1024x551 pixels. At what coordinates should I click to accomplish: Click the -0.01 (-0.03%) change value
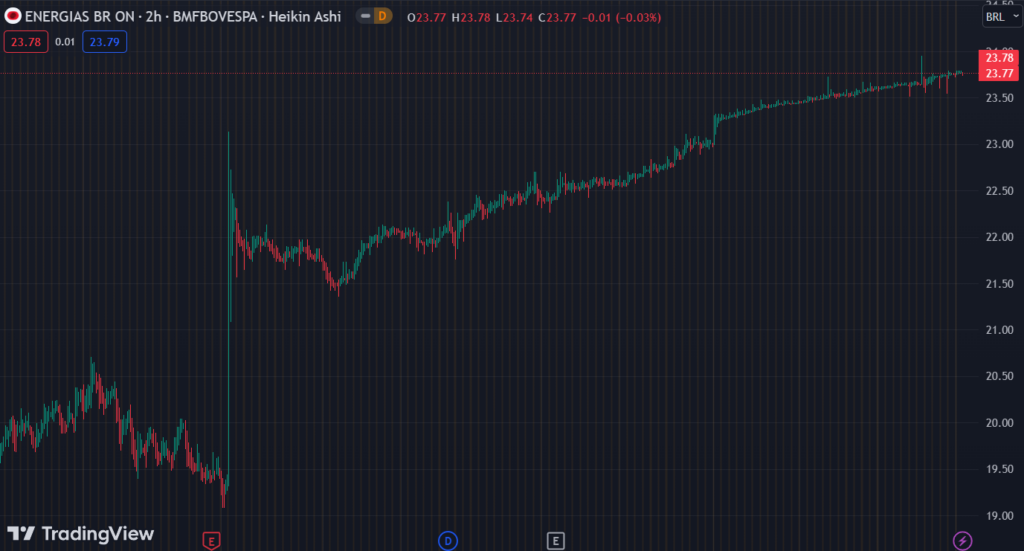(621, 18)
